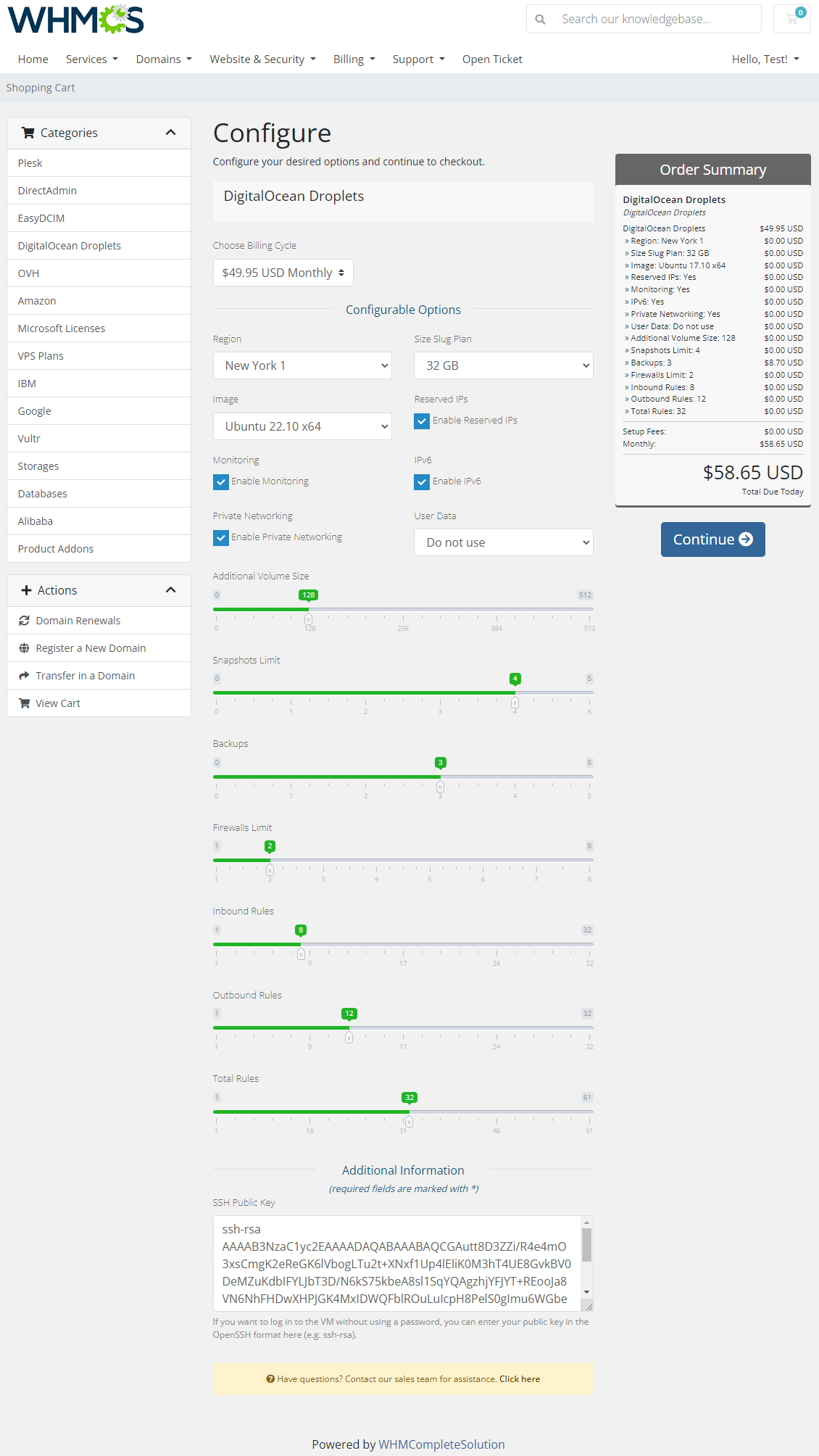
Task: Click the View Cart icon in Actions
Action: pyautogui.click(x=24, y=703)
